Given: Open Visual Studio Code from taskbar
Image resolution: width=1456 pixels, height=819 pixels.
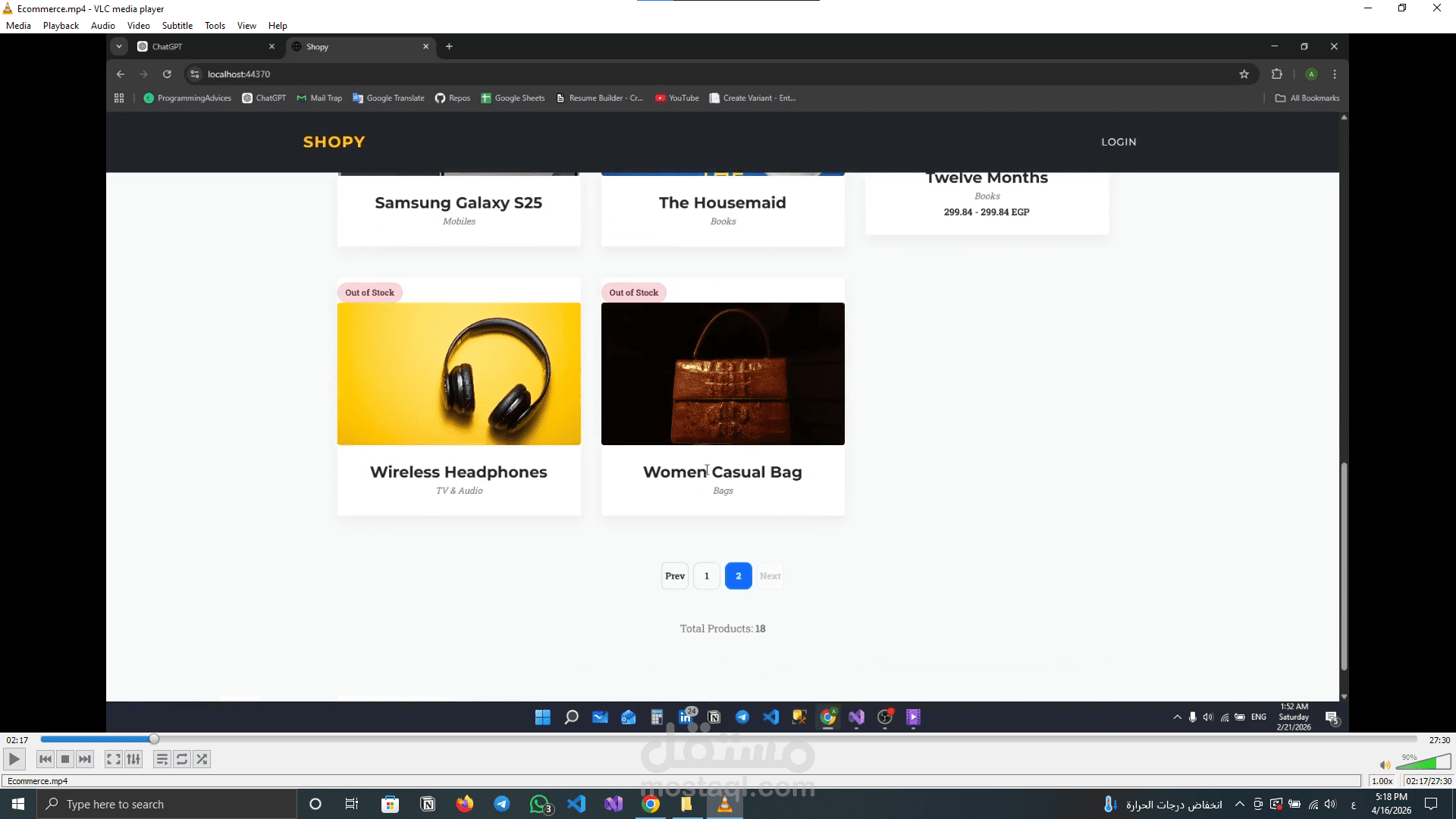Looking at the screenshot, I should [x=576, y=804].
